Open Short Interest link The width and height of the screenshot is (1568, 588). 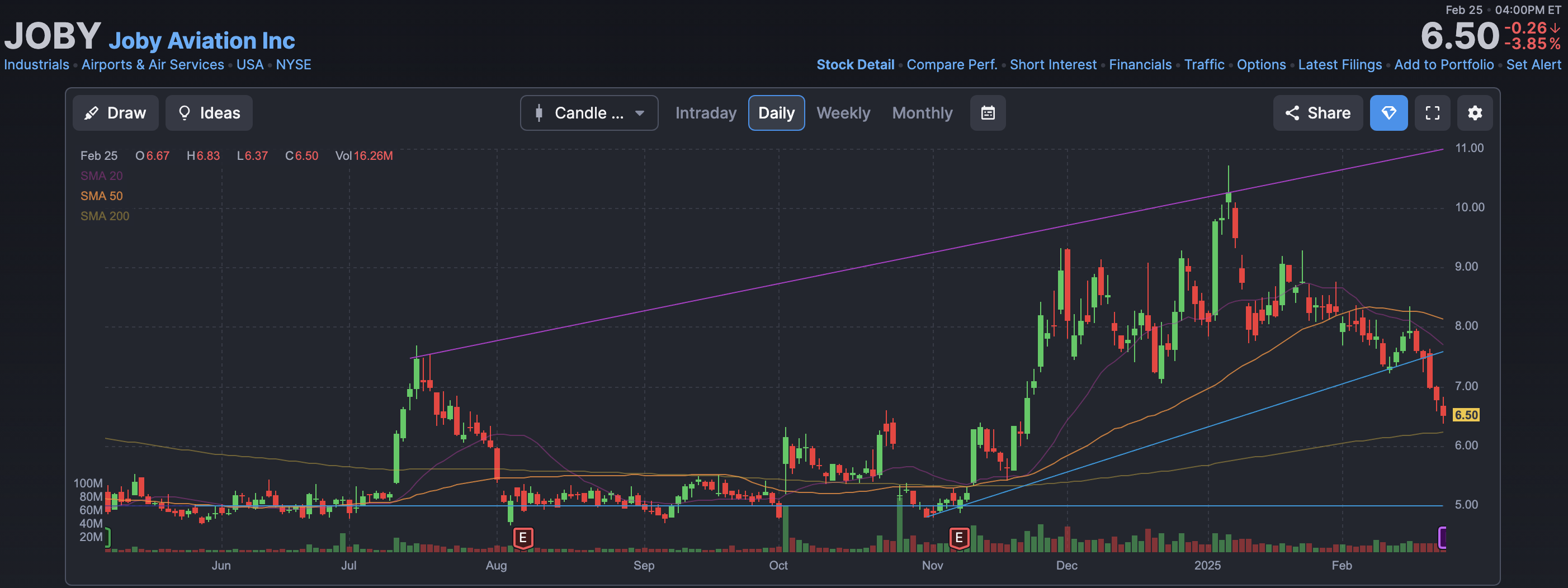pos(1053,64)
